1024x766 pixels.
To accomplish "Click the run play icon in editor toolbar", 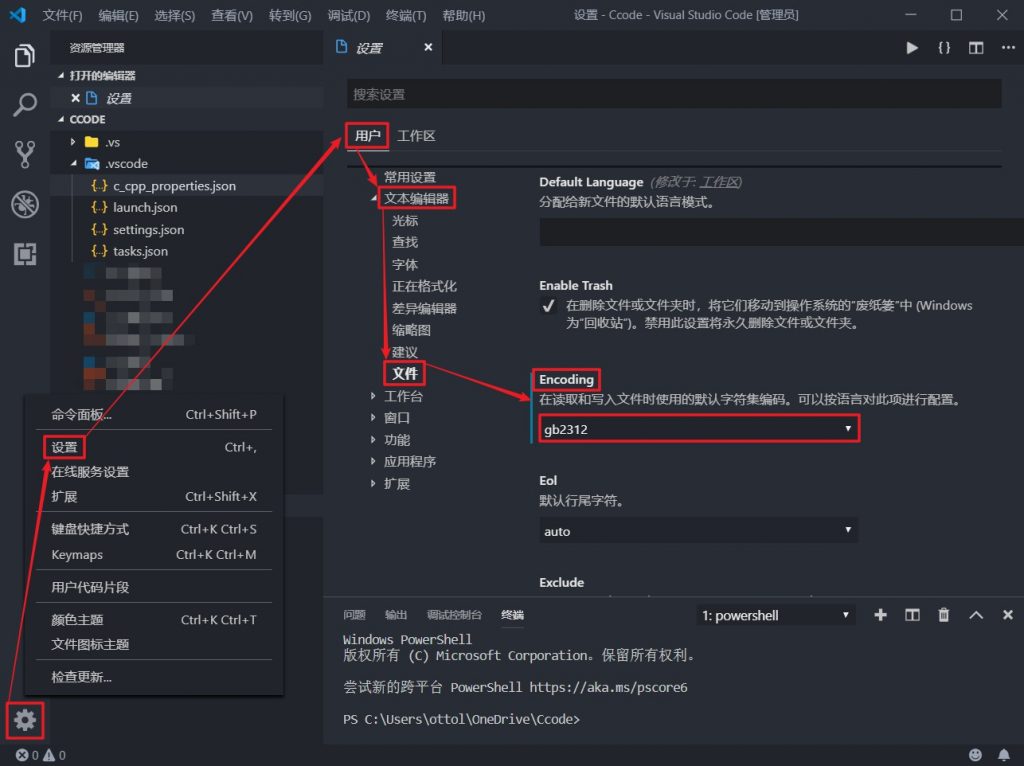I will (912, 48).
